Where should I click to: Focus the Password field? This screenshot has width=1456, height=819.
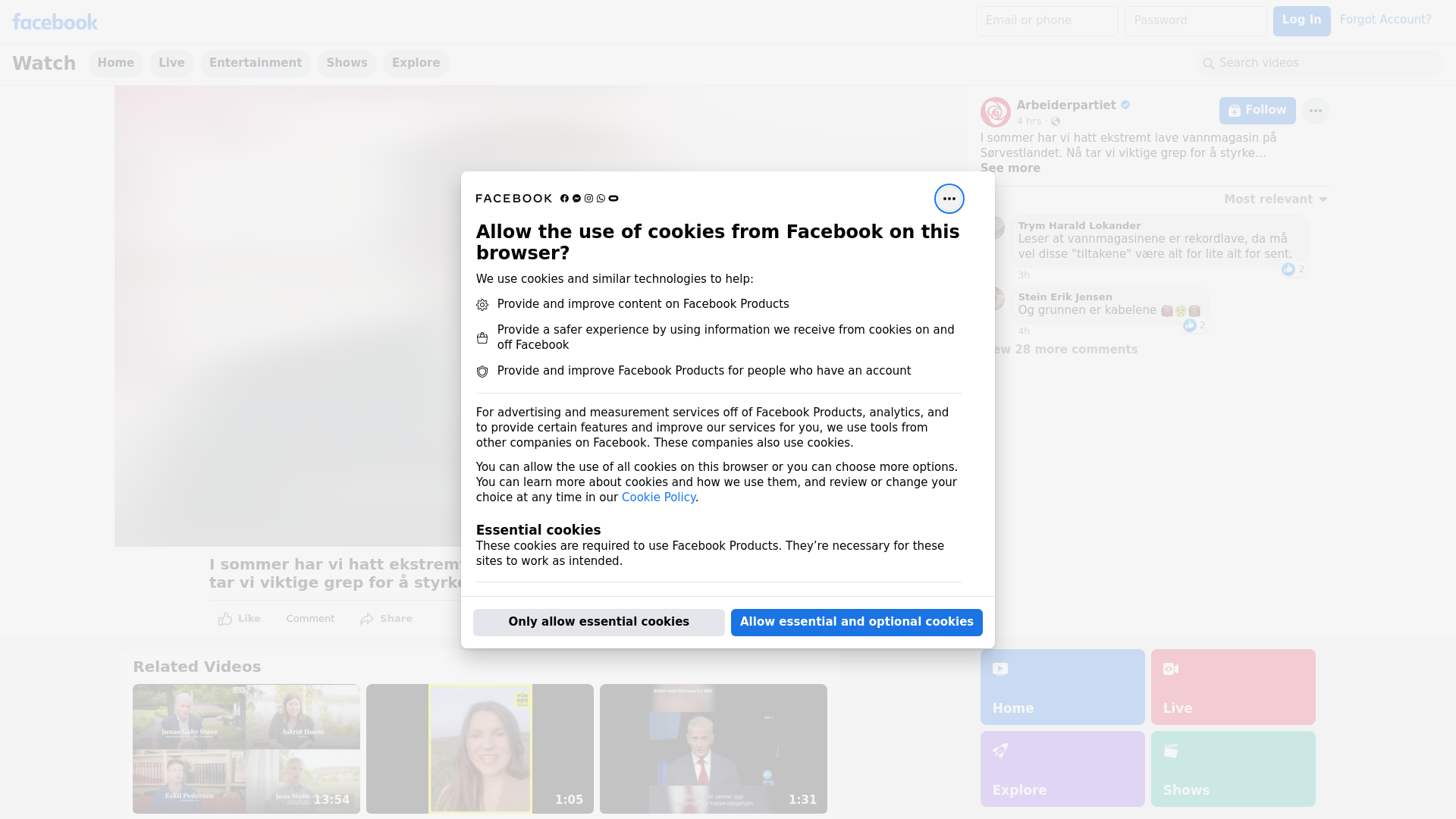click(x=1196, y=21)
